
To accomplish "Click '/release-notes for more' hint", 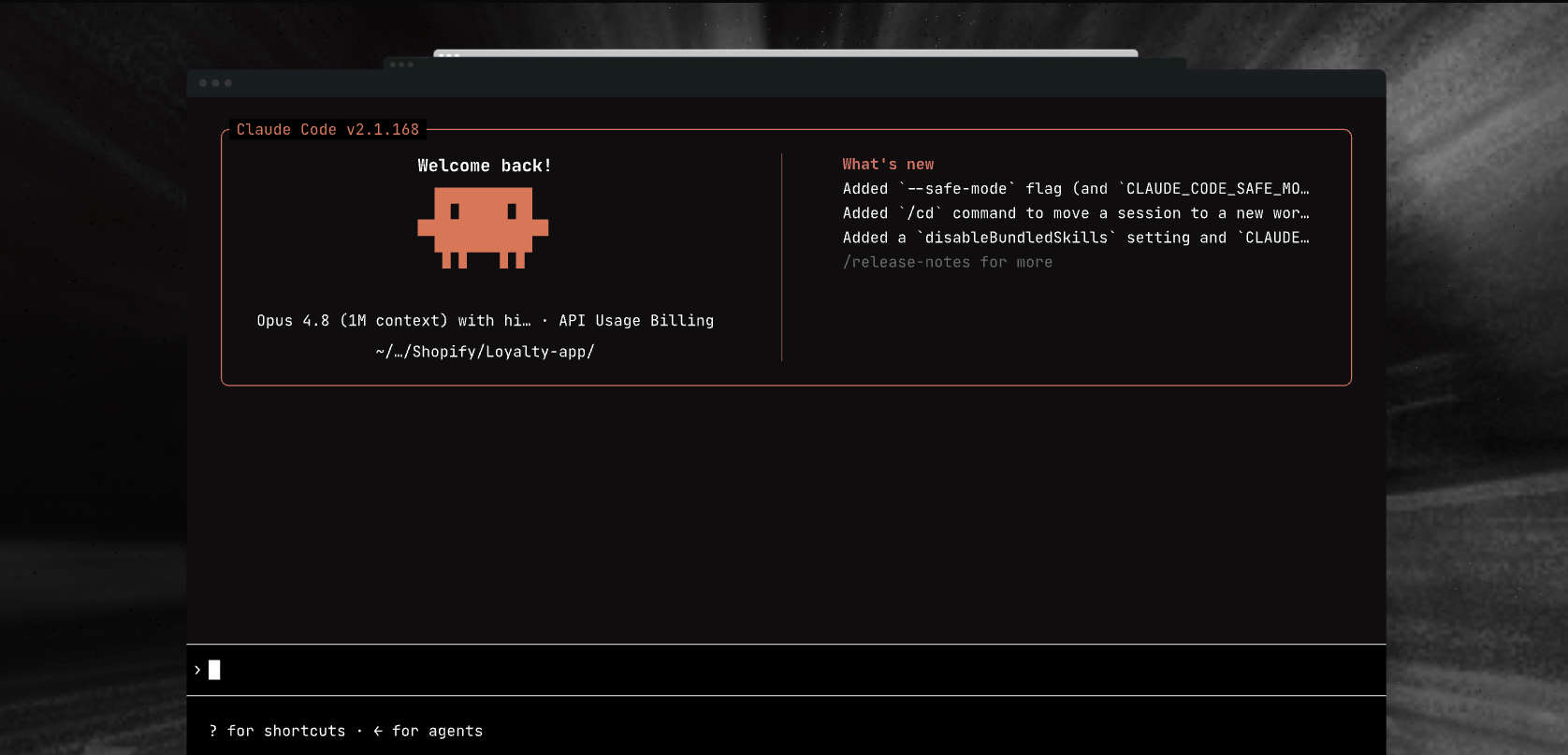I will tap(948, 262).
